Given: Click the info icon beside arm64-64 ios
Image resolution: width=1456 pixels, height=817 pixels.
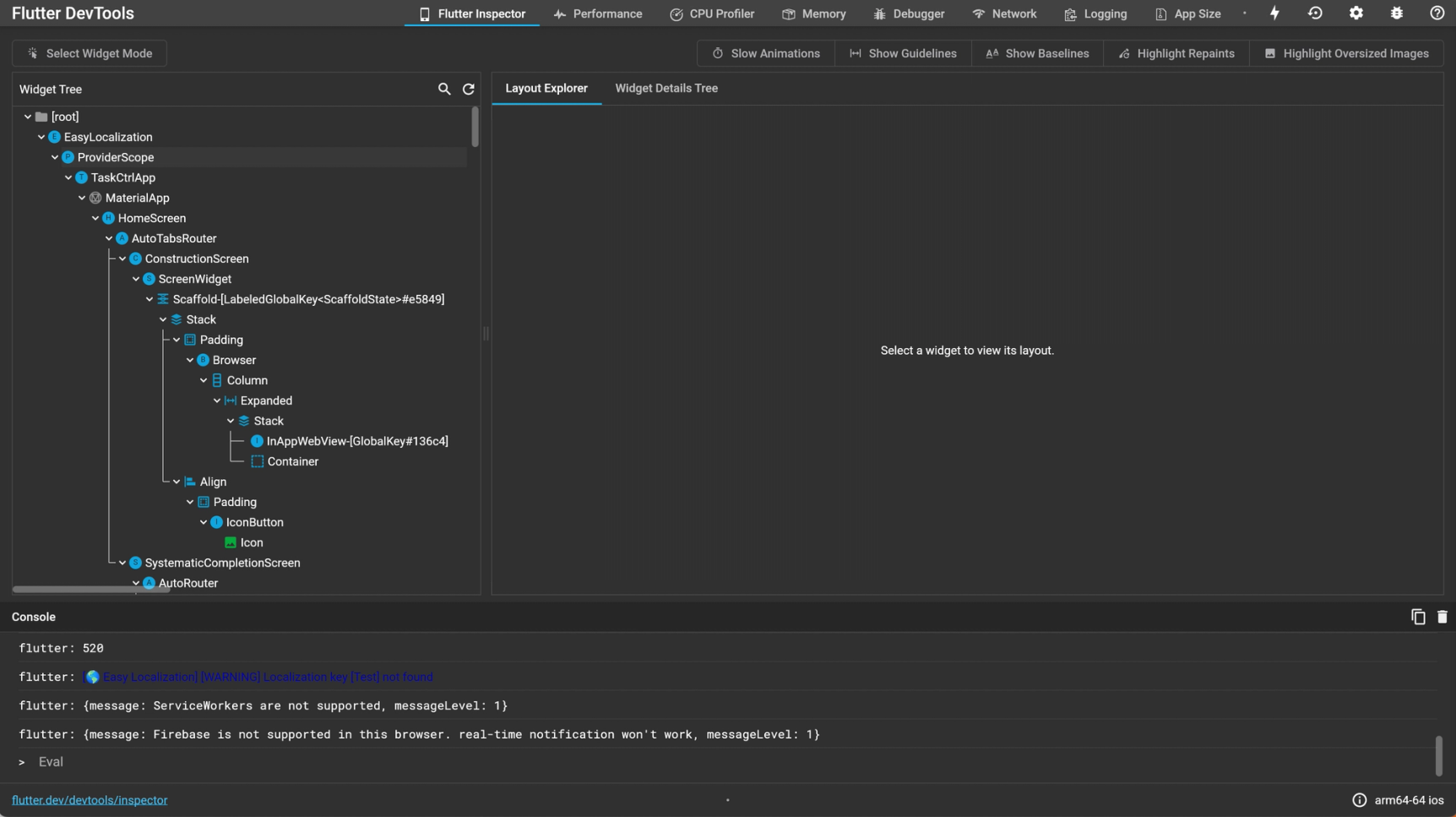Looking at the screenshot, I should click(x=1360, y=800).
